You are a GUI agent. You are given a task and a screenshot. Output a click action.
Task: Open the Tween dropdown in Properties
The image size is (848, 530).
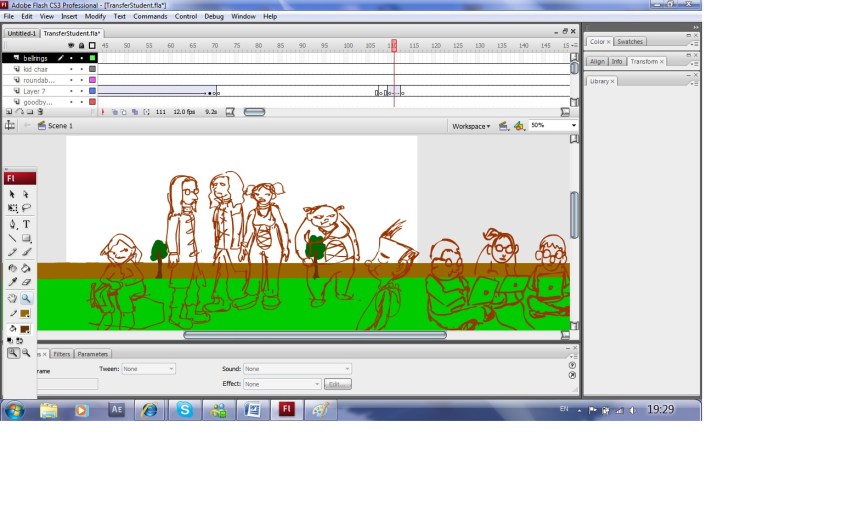pyautogui.click(x=148, y=369)
